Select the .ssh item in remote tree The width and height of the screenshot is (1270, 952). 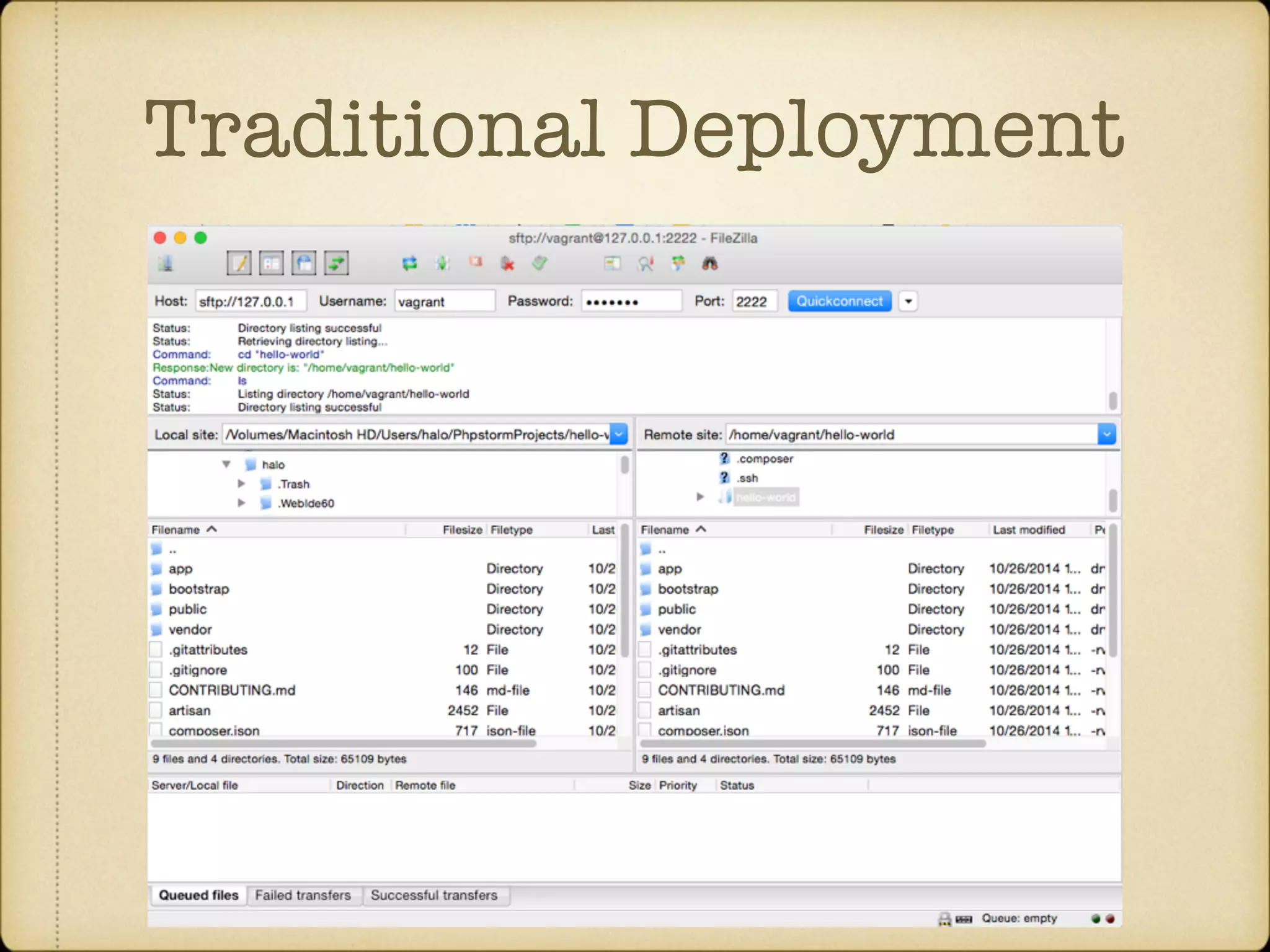(748, 478)
